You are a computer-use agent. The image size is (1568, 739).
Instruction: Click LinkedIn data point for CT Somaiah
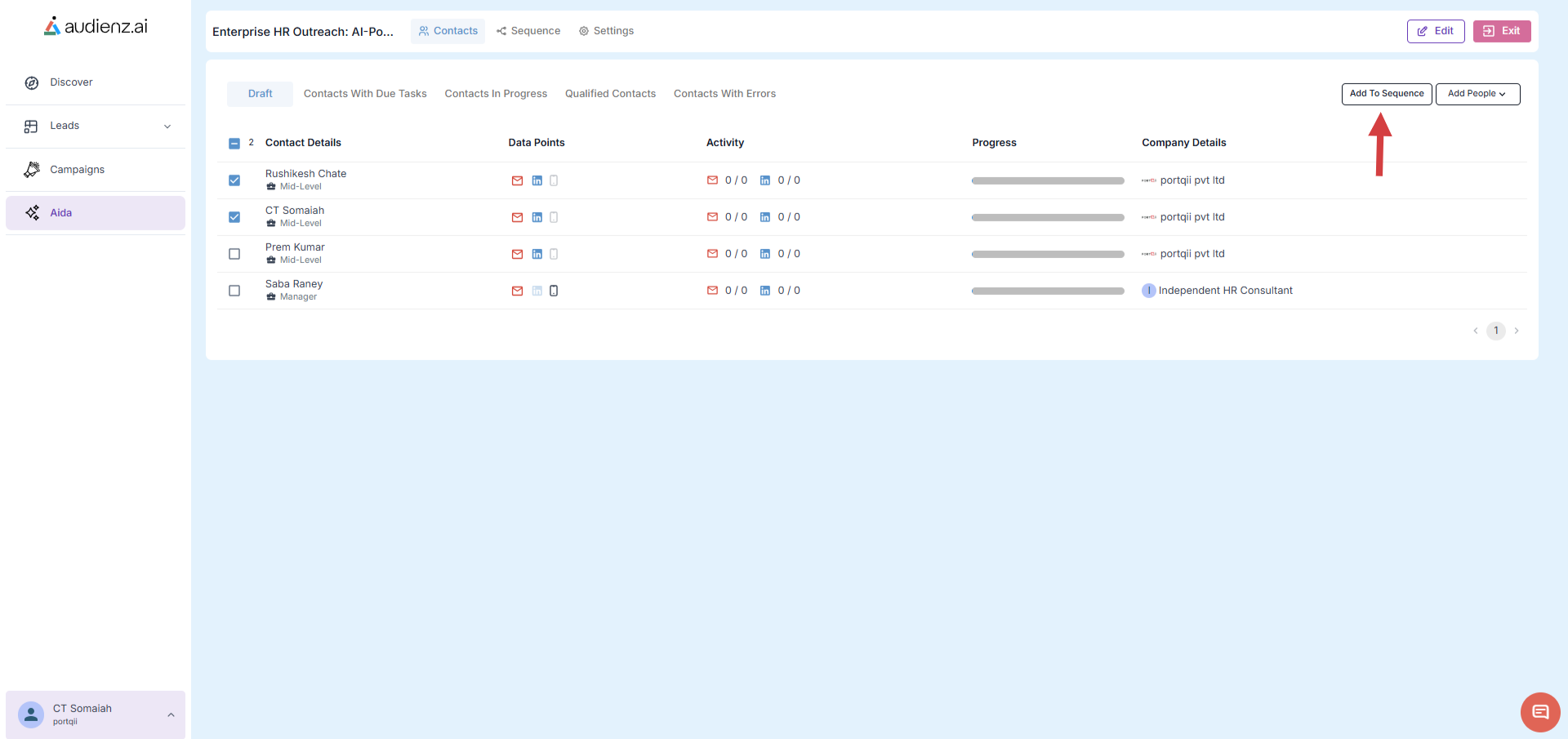coord(537,217)
